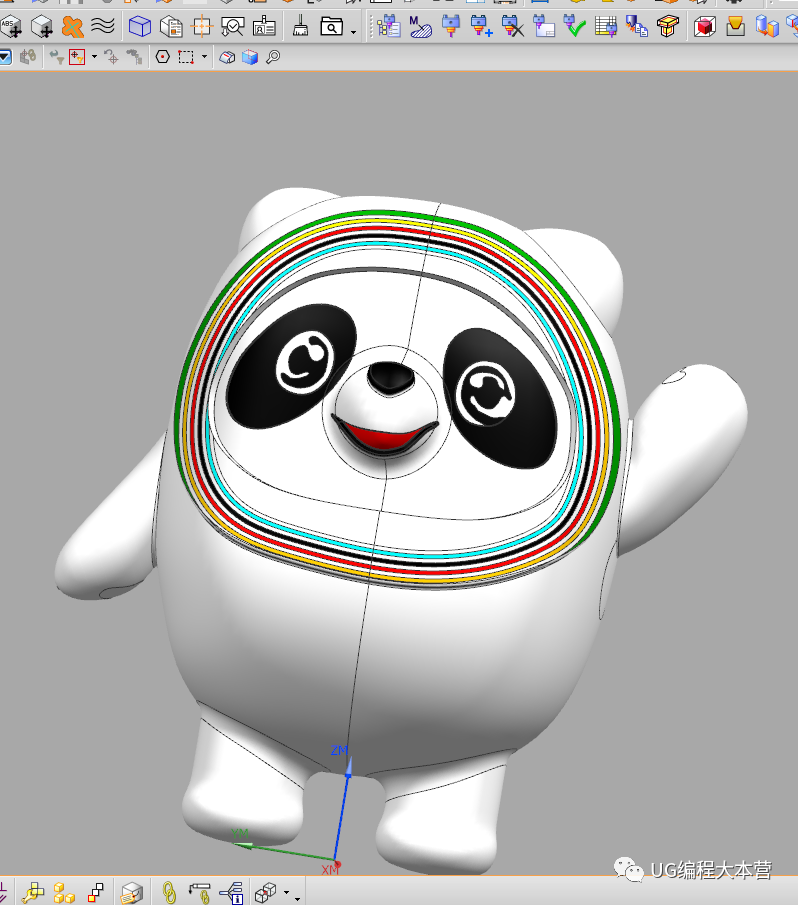Click the grayed chain-link crosshair icon
798x905 pixels.
pyautogui.click(x=28, y=57)
